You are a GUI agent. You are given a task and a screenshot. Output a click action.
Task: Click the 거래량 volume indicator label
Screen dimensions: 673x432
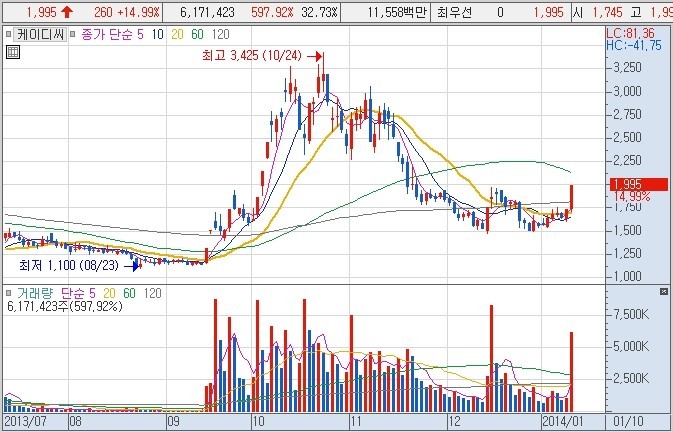click(x=35, y=293)
